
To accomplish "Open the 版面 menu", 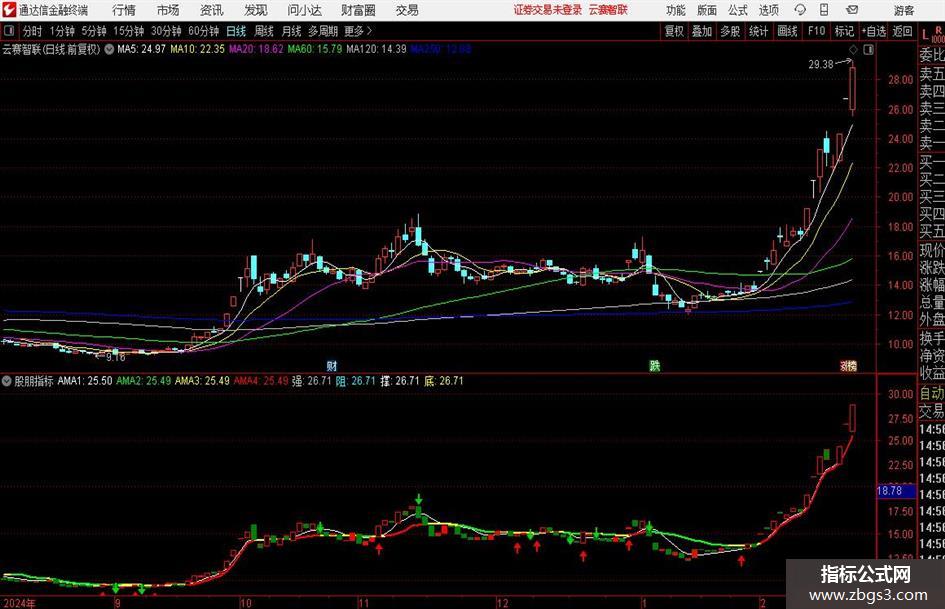I will tap(707, 10).
